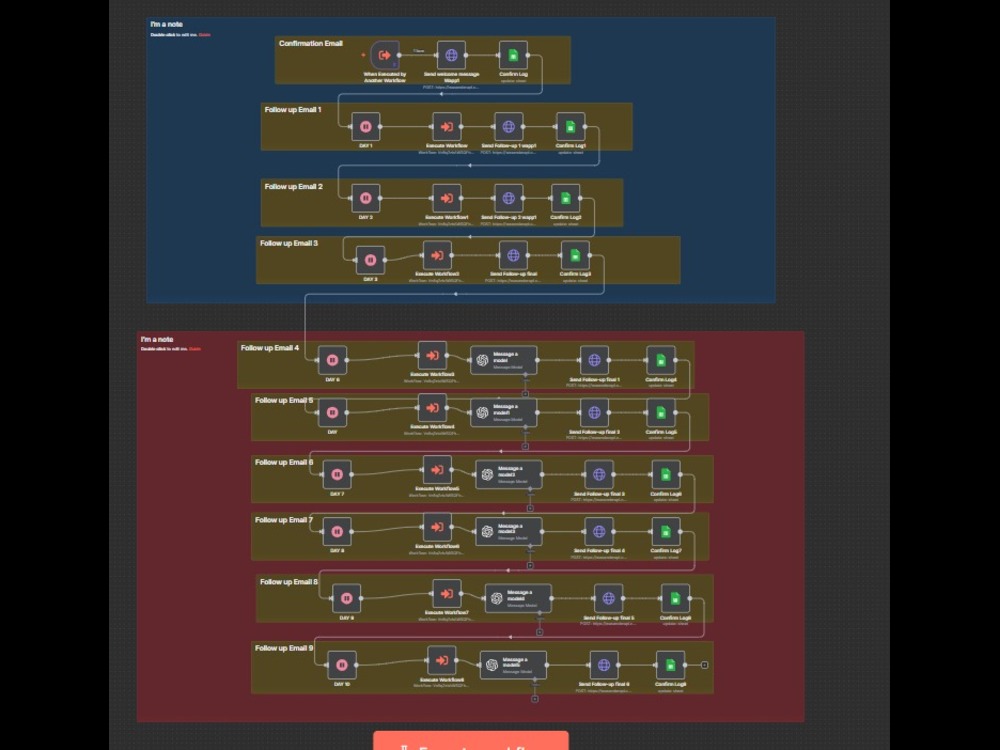The image size is (1000, 750).
Task: Click the orange Execute workflow button
Action: [x=471, y=741]
